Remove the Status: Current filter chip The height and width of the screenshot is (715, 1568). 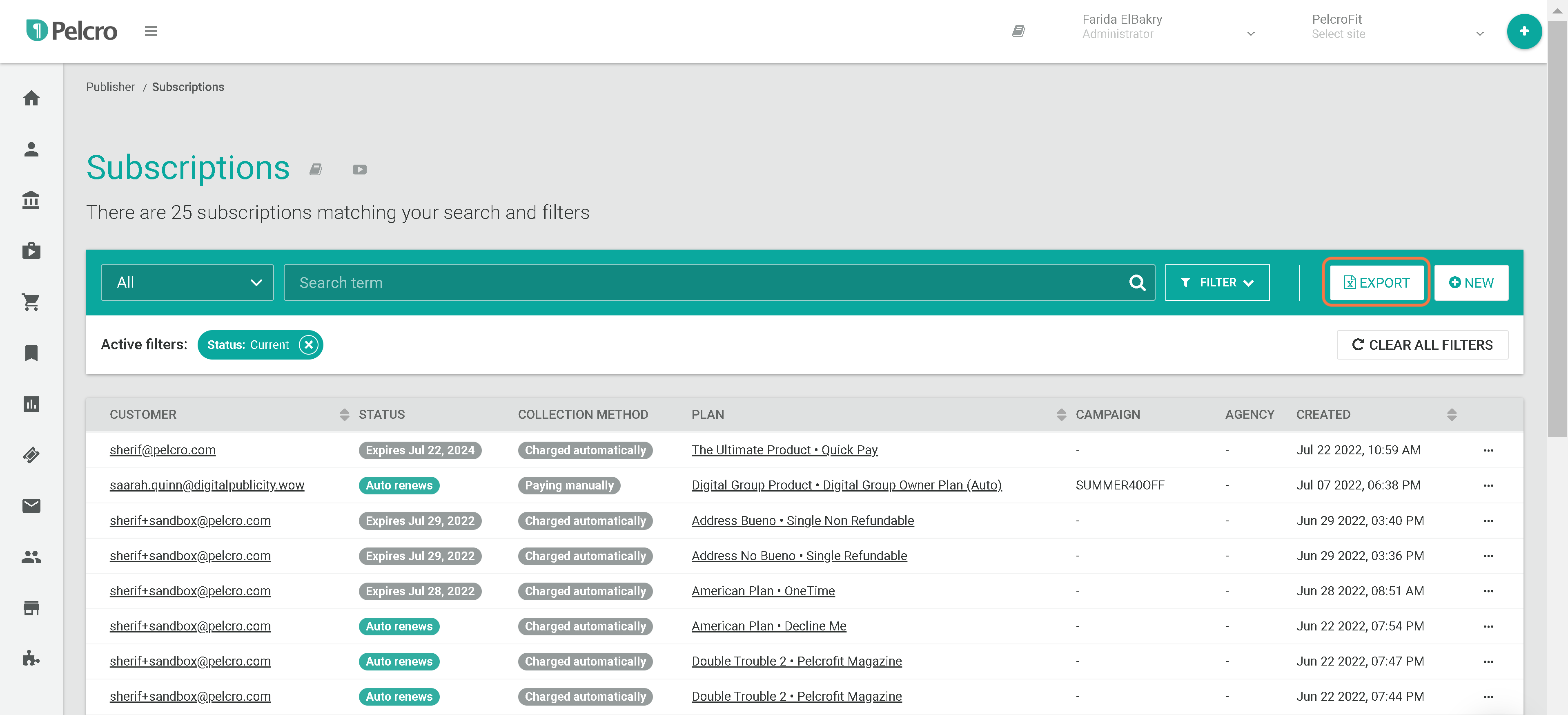coord(309,345)
